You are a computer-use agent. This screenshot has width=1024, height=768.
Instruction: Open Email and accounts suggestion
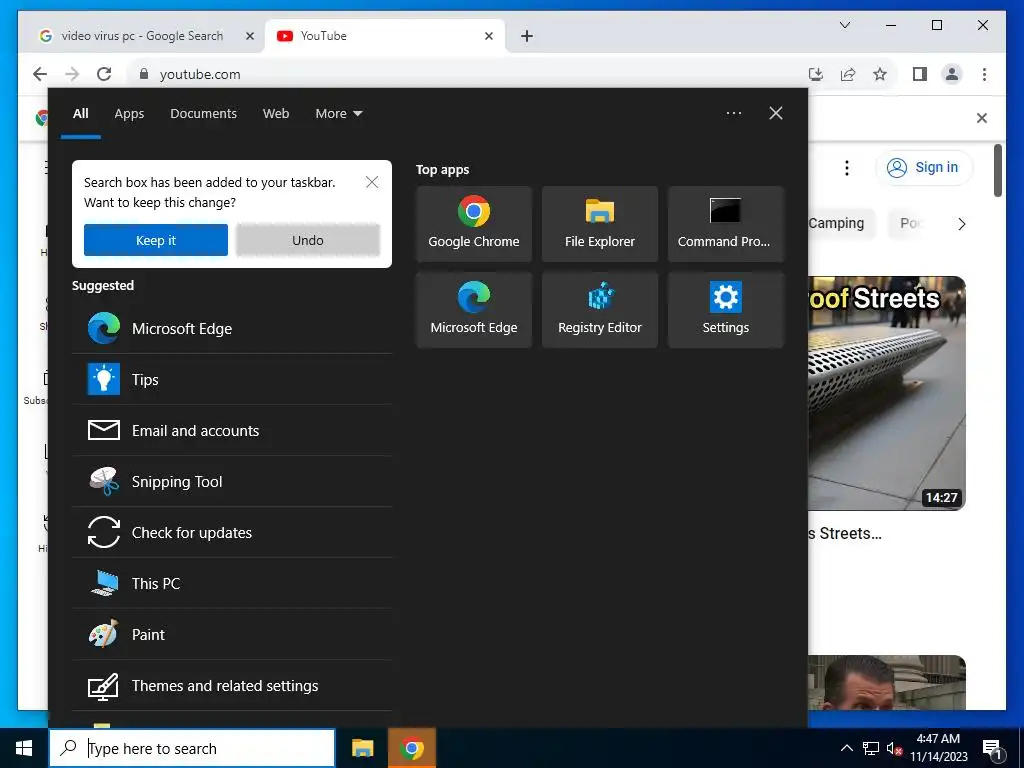(232, 430)
